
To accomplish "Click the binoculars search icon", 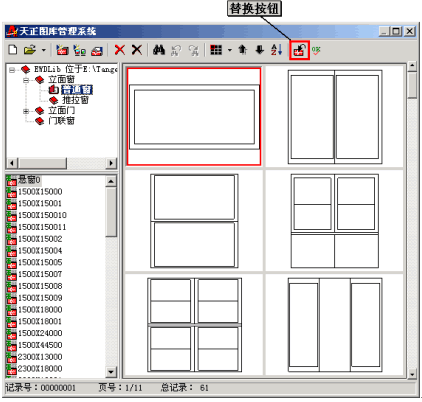I will pos(159,50).
